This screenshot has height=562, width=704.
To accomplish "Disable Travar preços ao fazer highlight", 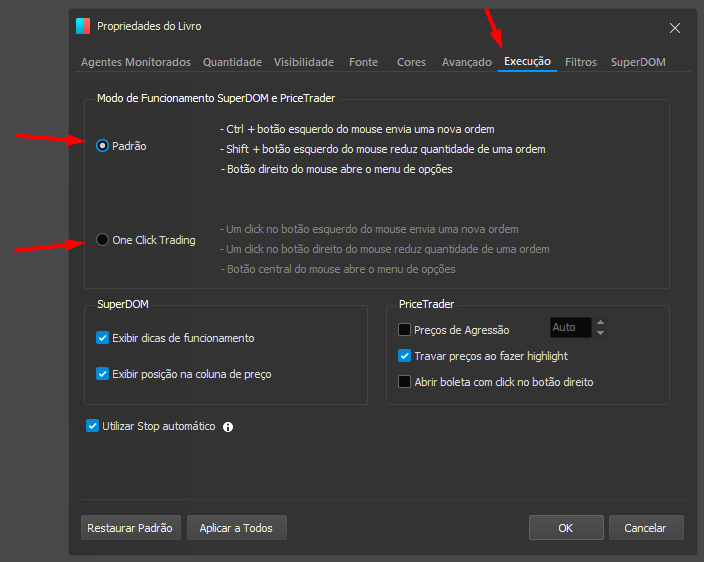I will tap(404, 356).
